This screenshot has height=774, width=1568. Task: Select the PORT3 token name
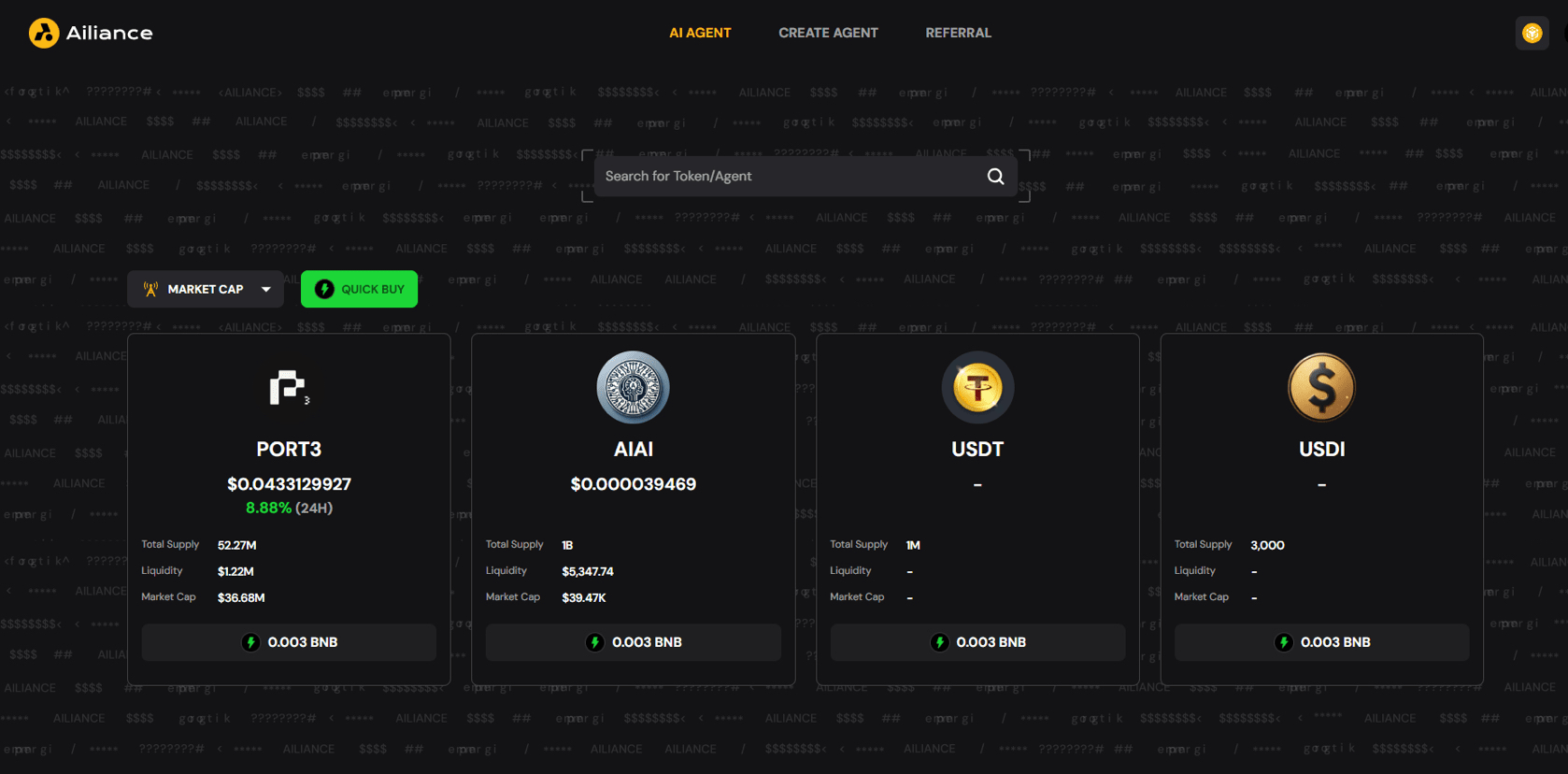(x=289, y=450)
